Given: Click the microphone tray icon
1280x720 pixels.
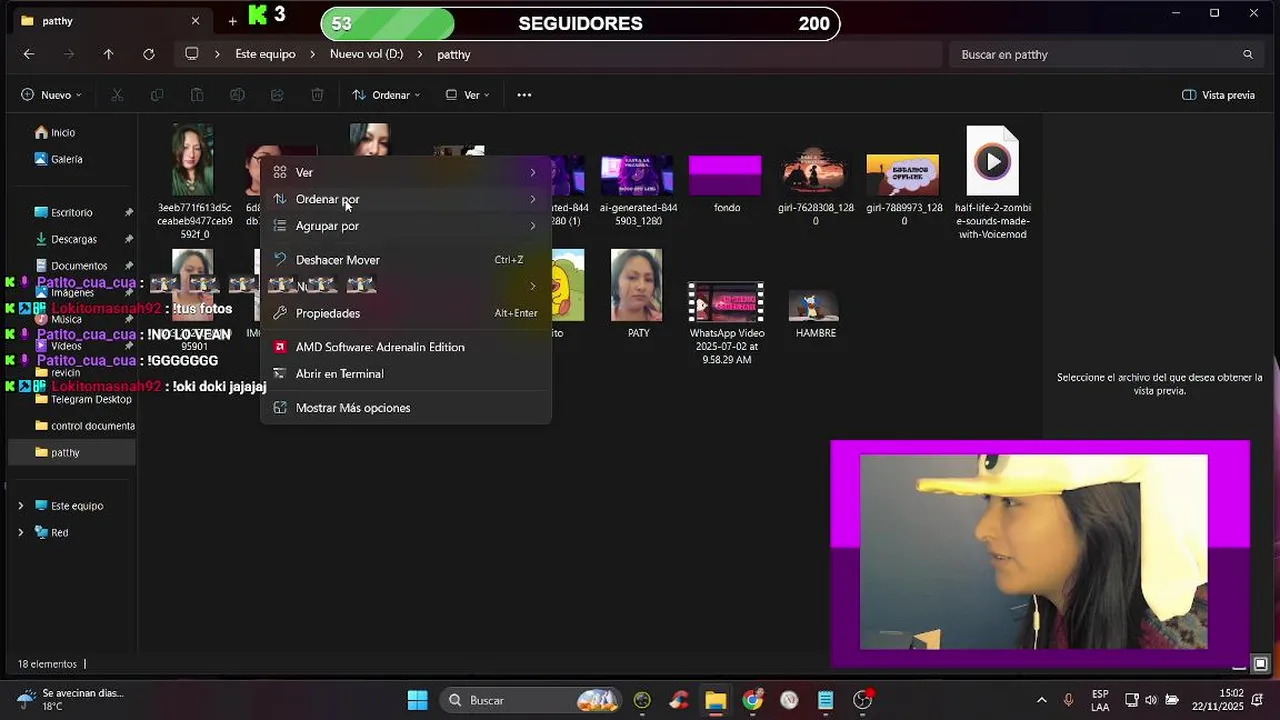Looking at the screenshot, I should click(1069, 700).
